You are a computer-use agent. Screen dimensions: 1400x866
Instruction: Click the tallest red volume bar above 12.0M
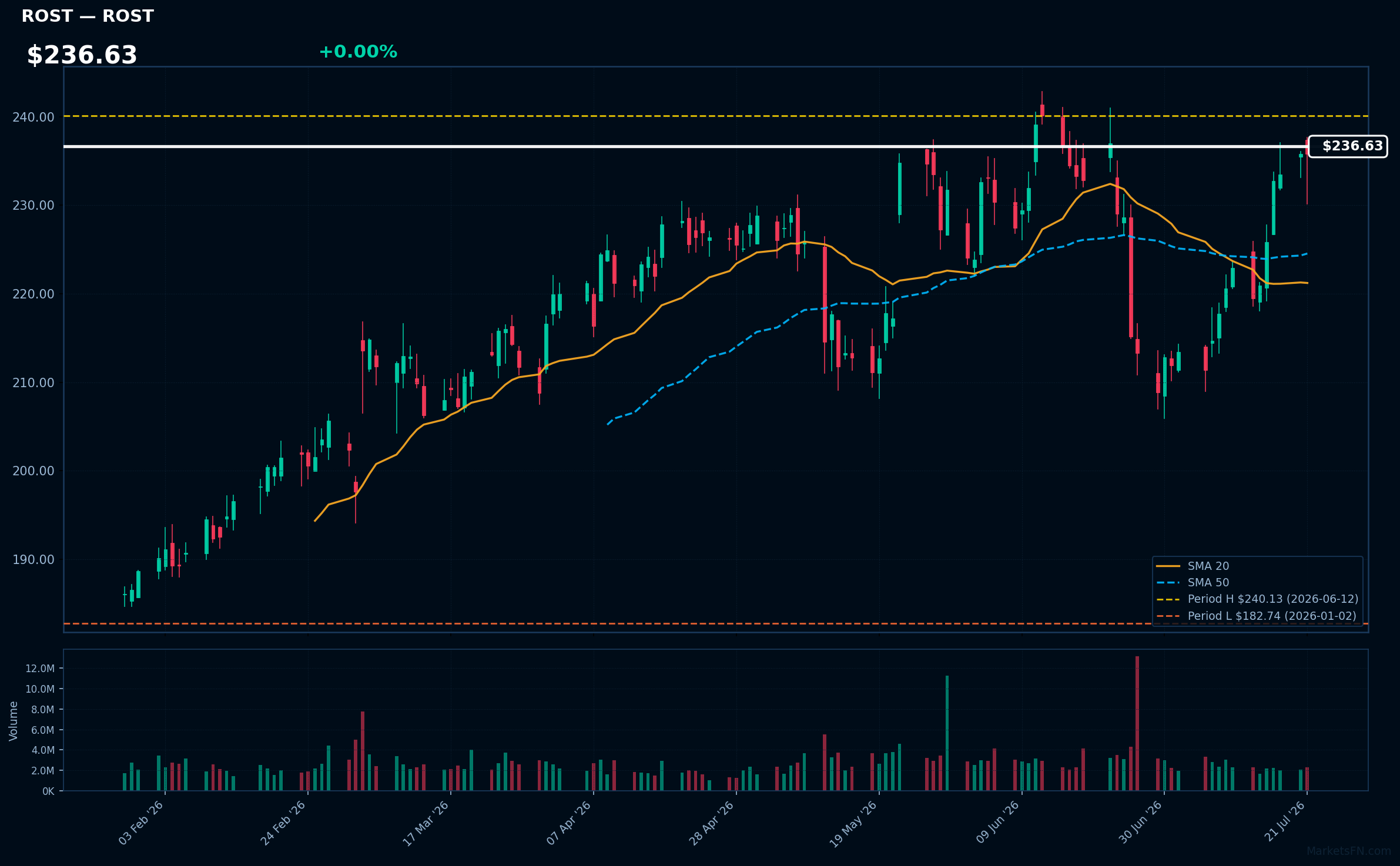point(1137,723)
